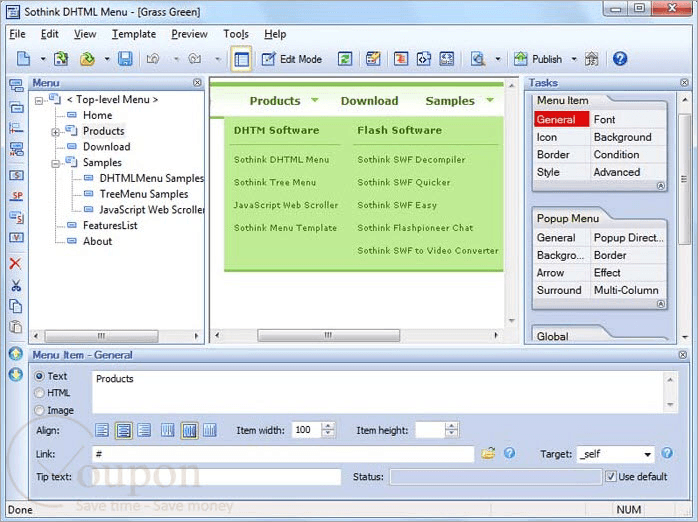Viewport: 698px width, 522px height.
Task: Click the Tasks panel vertical scrollbar
Action: click(x=684, y=179)
